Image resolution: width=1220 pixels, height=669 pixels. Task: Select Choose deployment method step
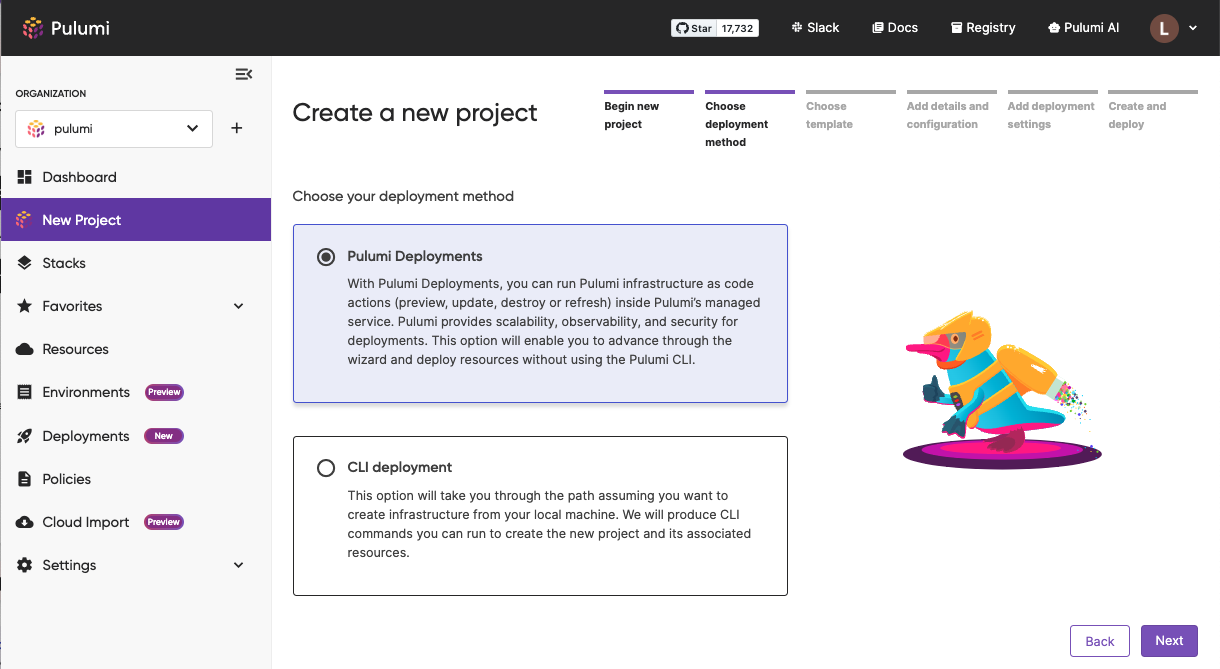click(x=750, y=120)
